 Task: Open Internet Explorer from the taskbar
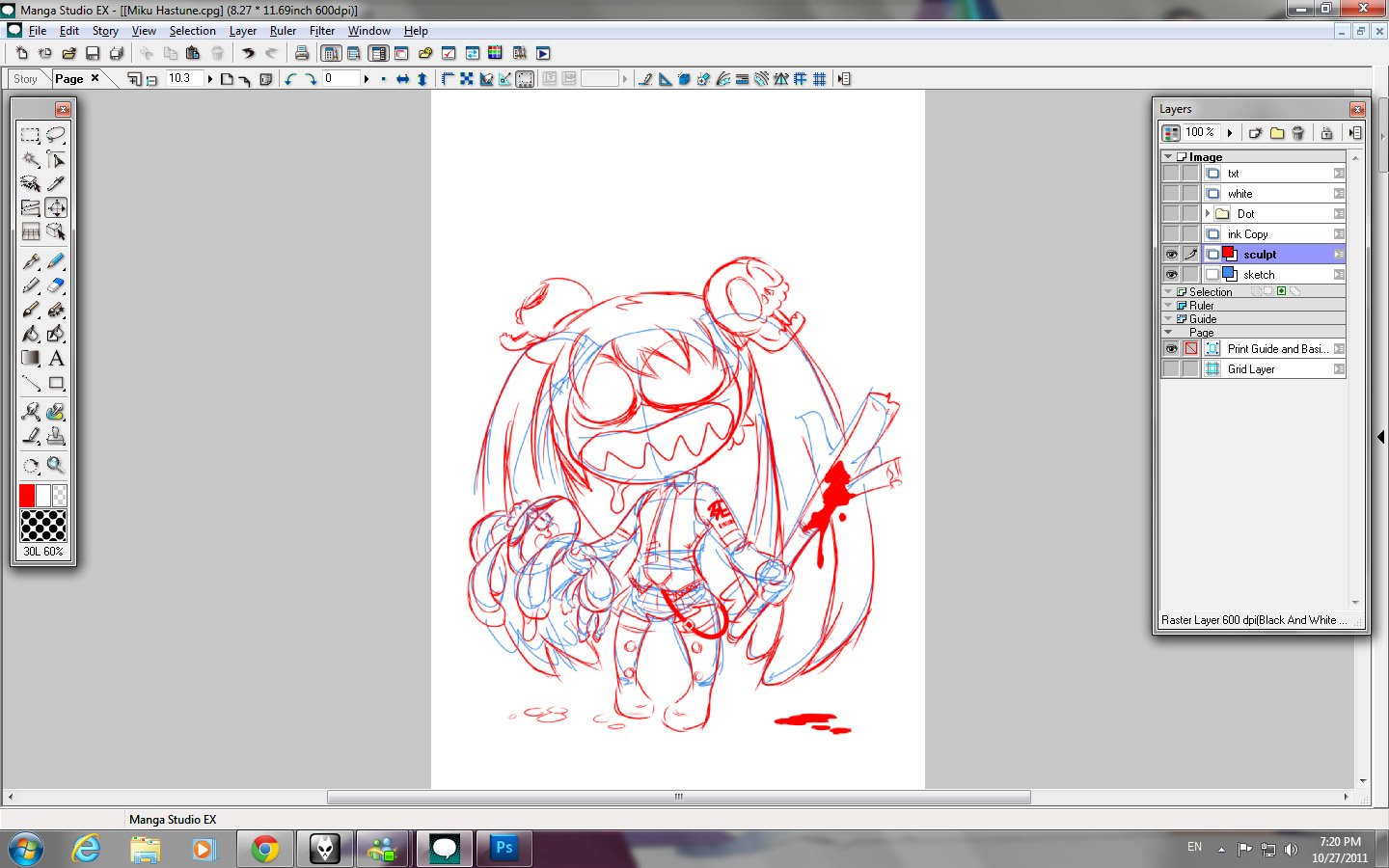click(86, 849)
